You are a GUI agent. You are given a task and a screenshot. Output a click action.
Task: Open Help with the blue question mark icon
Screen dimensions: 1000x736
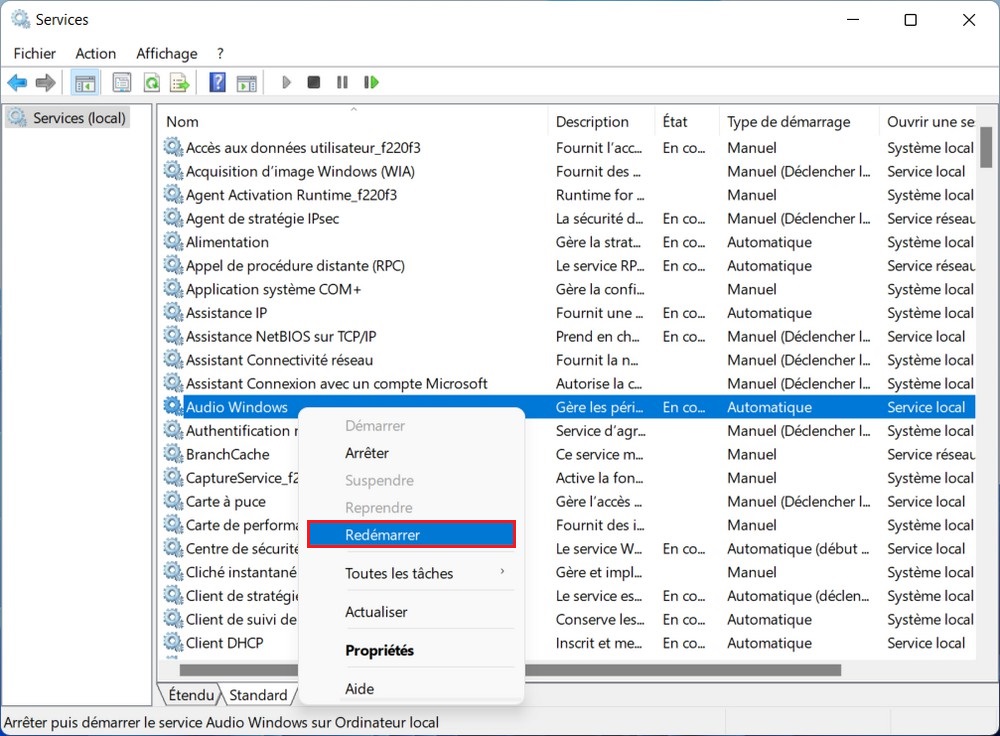pyautogui.click(x=217, y=83)
